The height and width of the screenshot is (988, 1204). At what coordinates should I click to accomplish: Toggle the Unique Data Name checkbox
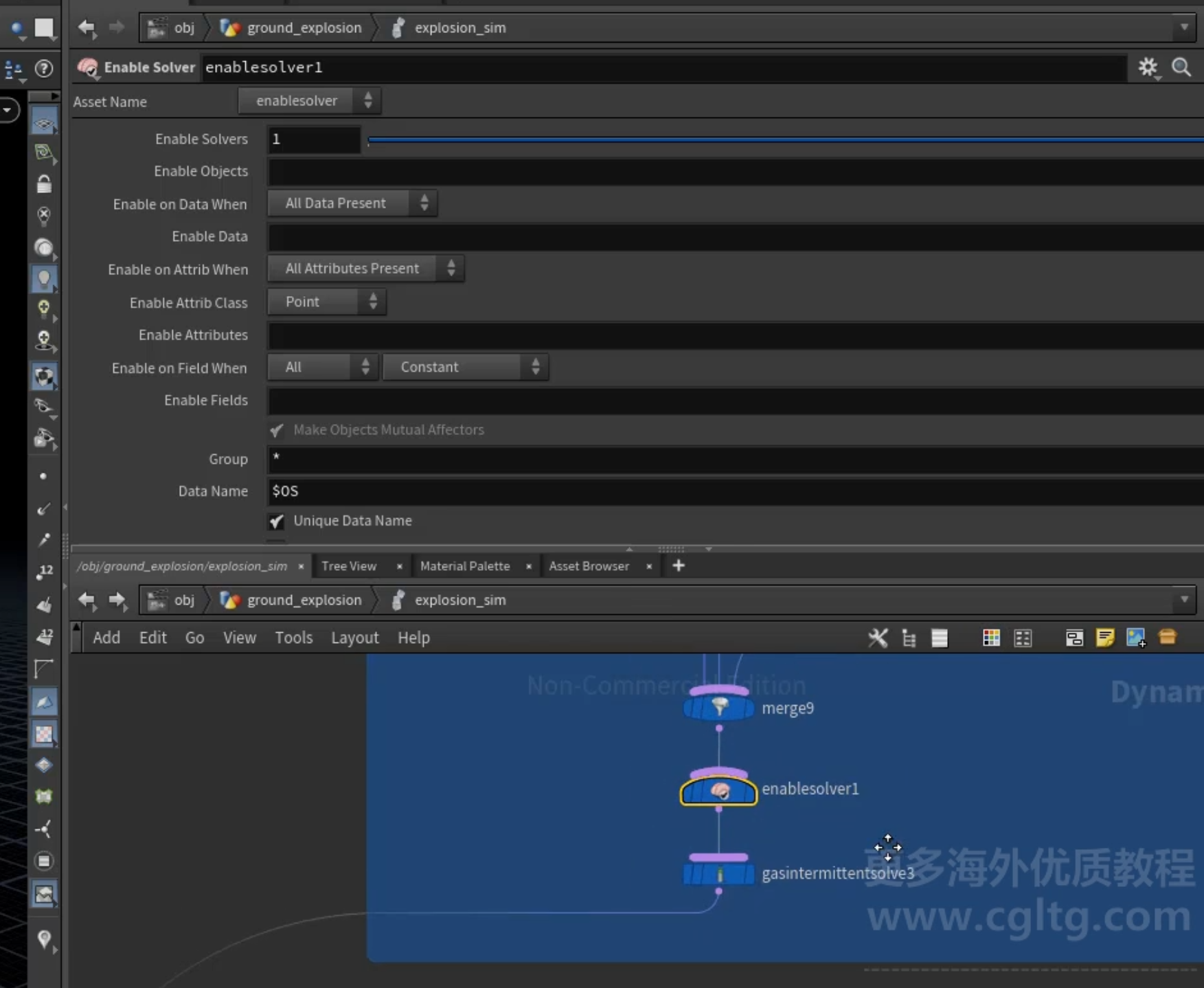[x=276, y=521]
